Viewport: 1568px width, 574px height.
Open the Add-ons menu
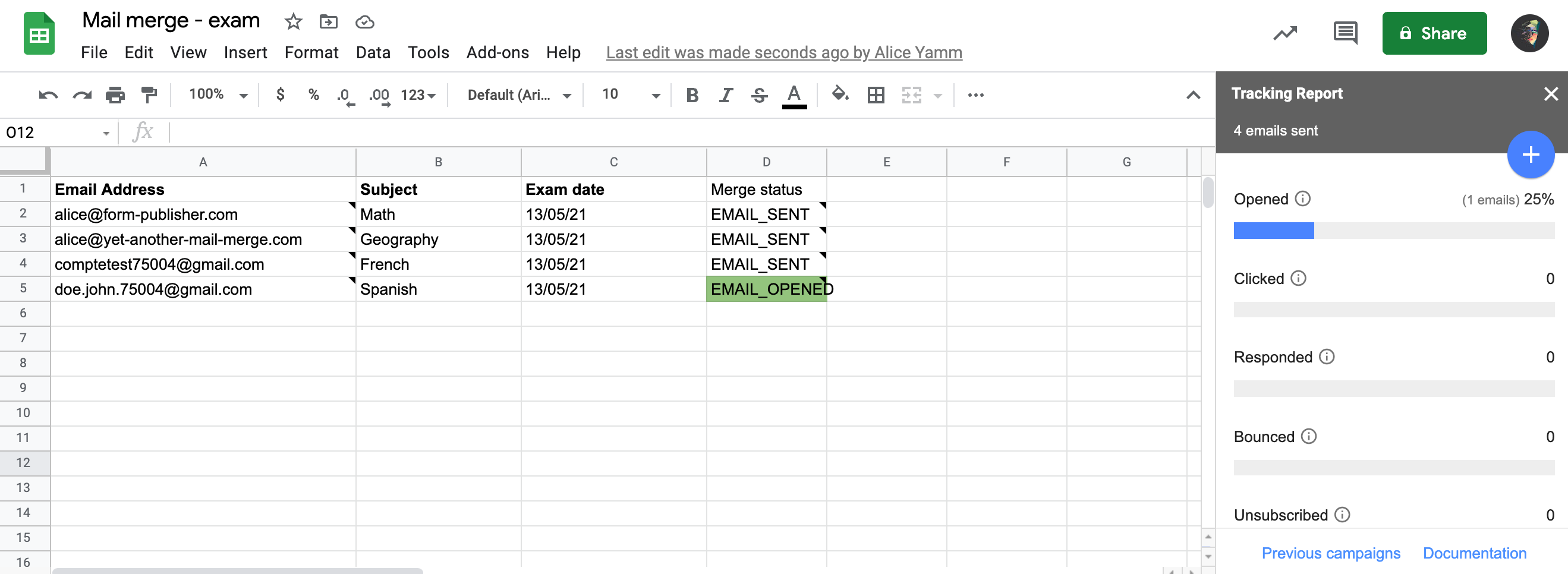[x=497, y=53]
